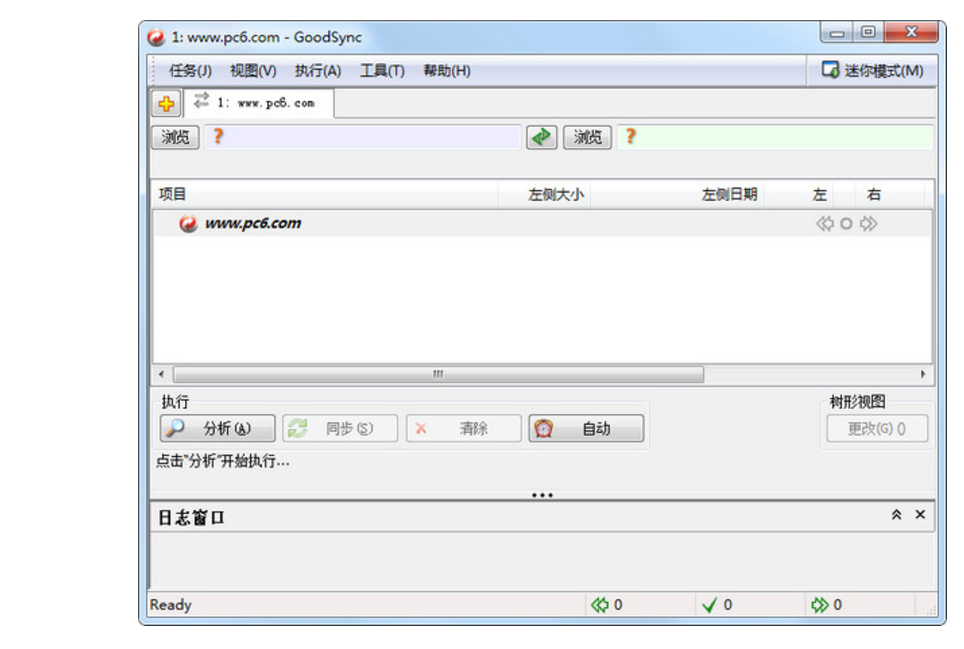
Task: Open the 执行(A) menu
Action: 318,71
